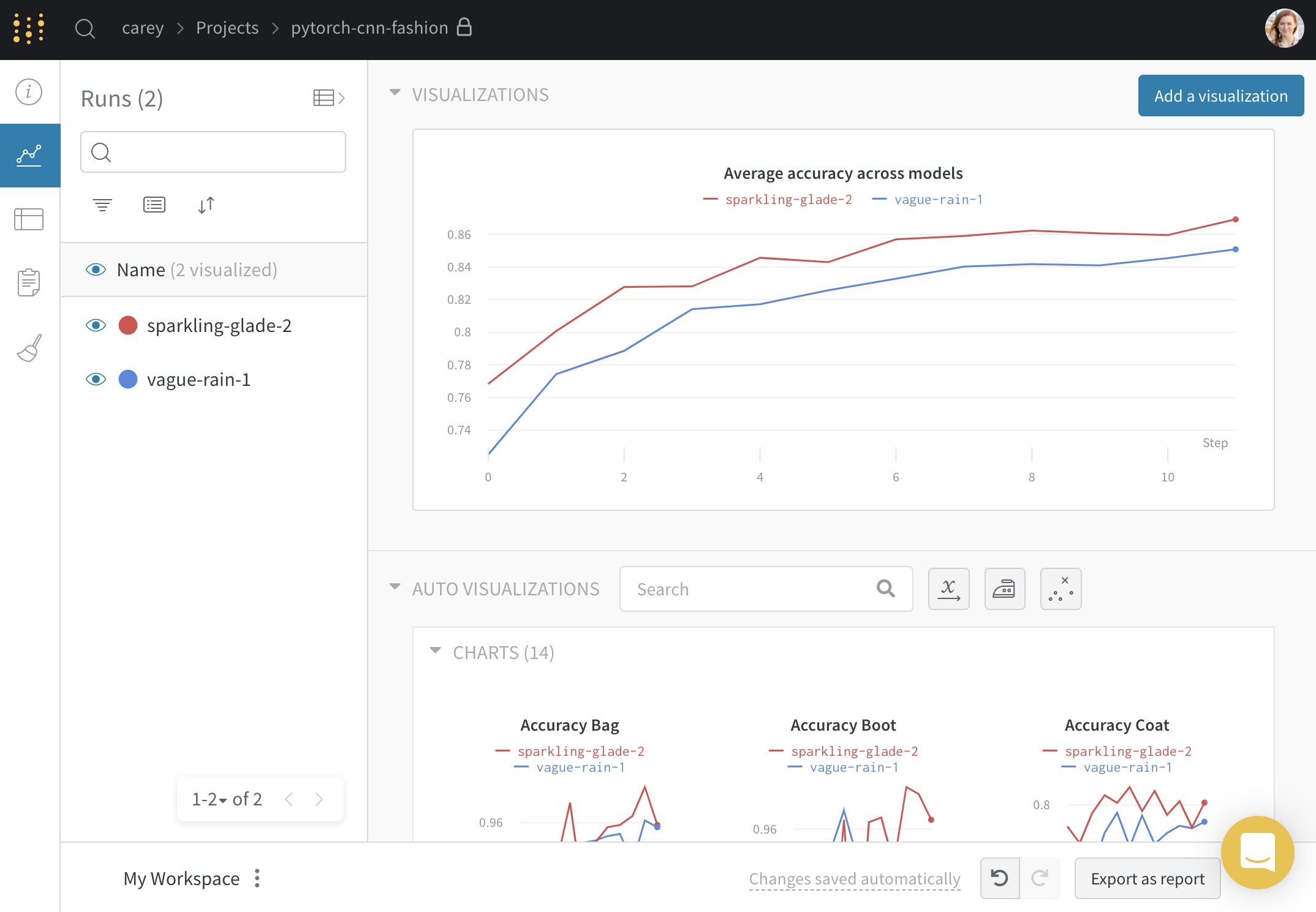The image size is (1316, 912).
Task: Click the sort runs arrows icon
Action: (206, 205)
